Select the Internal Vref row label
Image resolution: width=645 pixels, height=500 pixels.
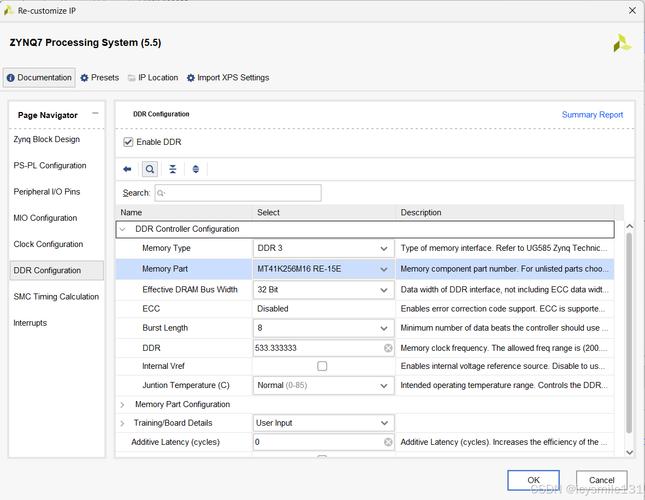pyautogui.click(x=163, y=366)
